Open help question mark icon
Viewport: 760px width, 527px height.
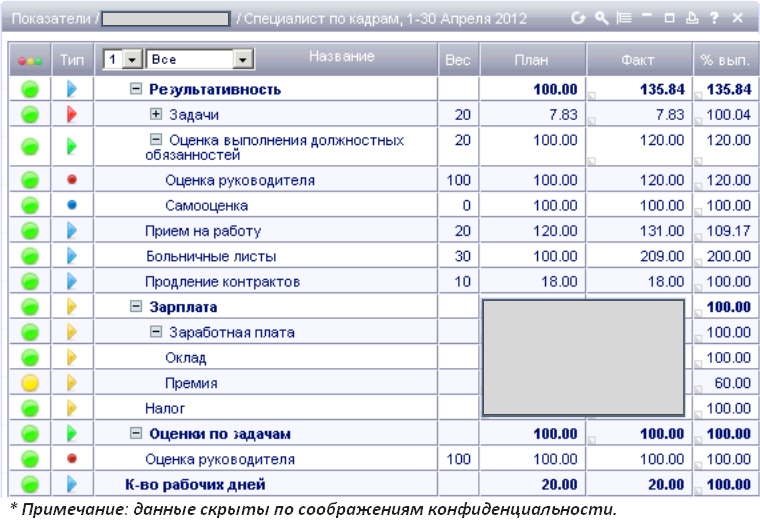click(714, 18)
